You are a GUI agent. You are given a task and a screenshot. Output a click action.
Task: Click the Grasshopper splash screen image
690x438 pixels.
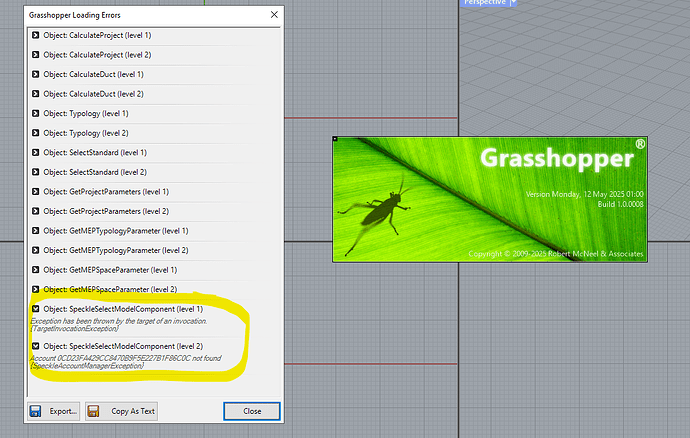[x=490, y=199]
